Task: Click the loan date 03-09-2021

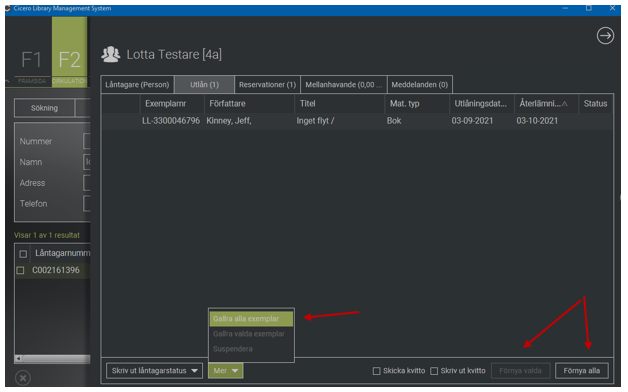Action: [472, 121]
